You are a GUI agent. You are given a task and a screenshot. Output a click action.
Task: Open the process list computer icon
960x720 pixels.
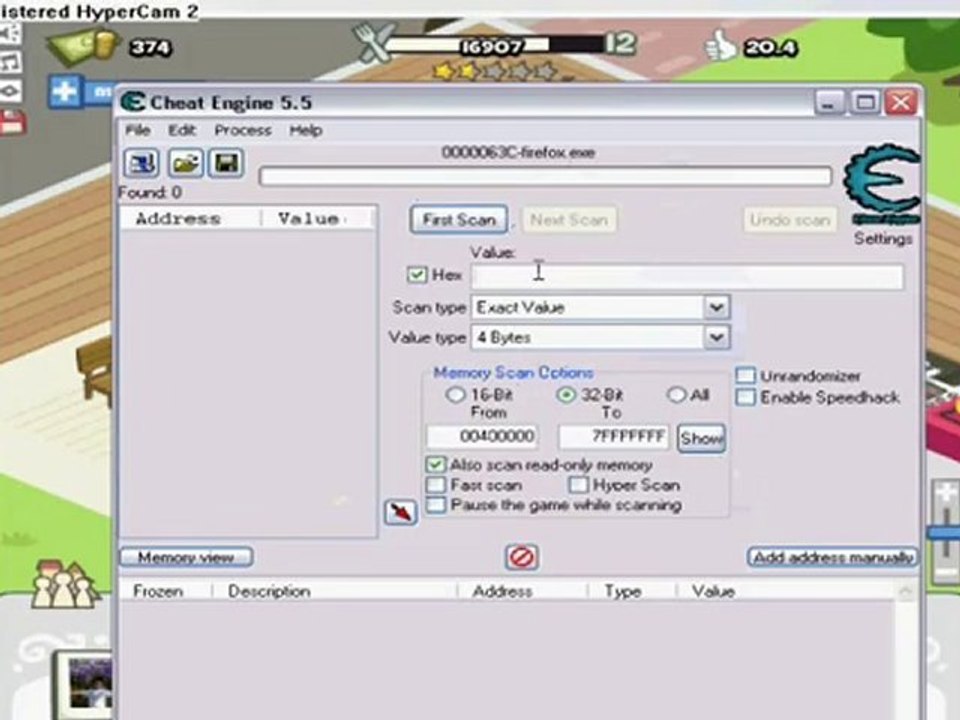(141, 163)
